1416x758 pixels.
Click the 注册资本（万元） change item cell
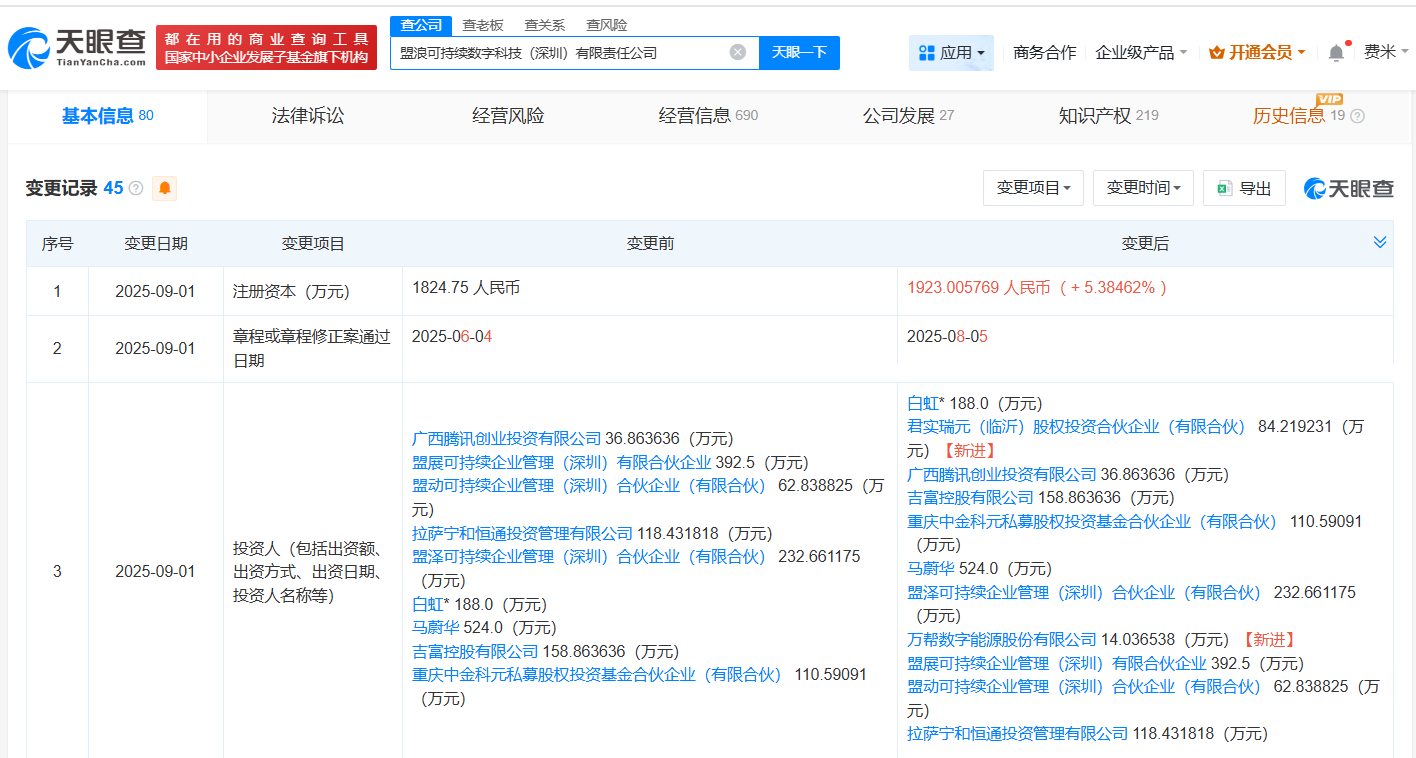pos(313,292)
